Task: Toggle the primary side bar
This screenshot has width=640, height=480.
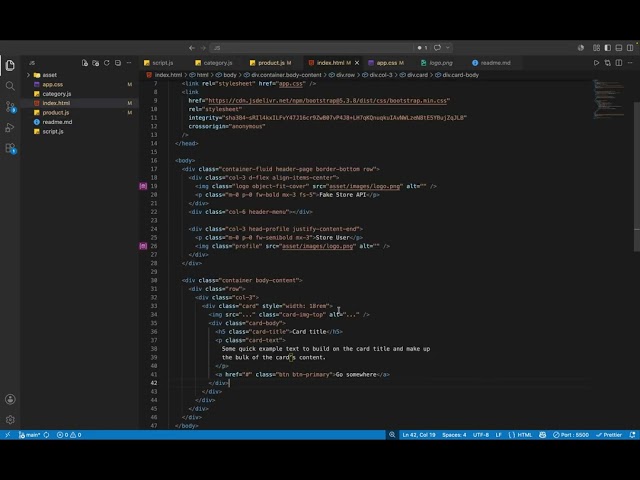Action: coord(608,48)
